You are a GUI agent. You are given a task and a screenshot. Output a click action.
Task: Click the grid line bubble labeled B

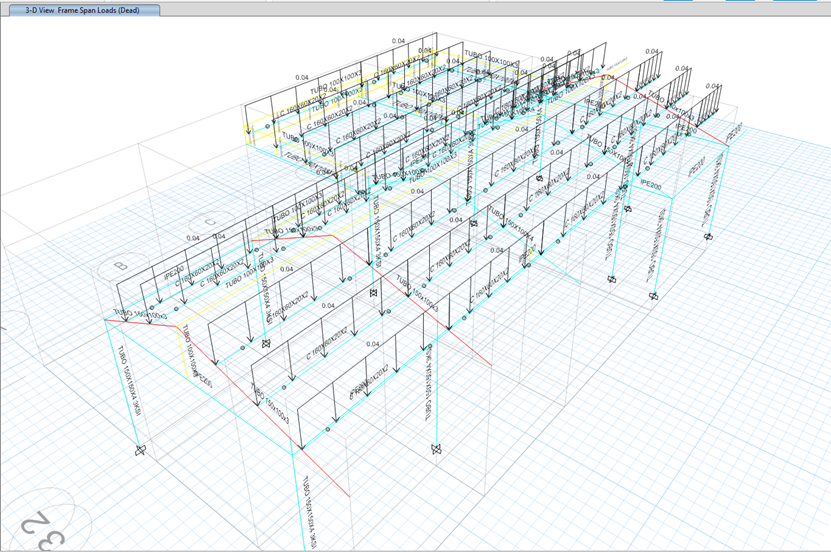coord(123,265)
